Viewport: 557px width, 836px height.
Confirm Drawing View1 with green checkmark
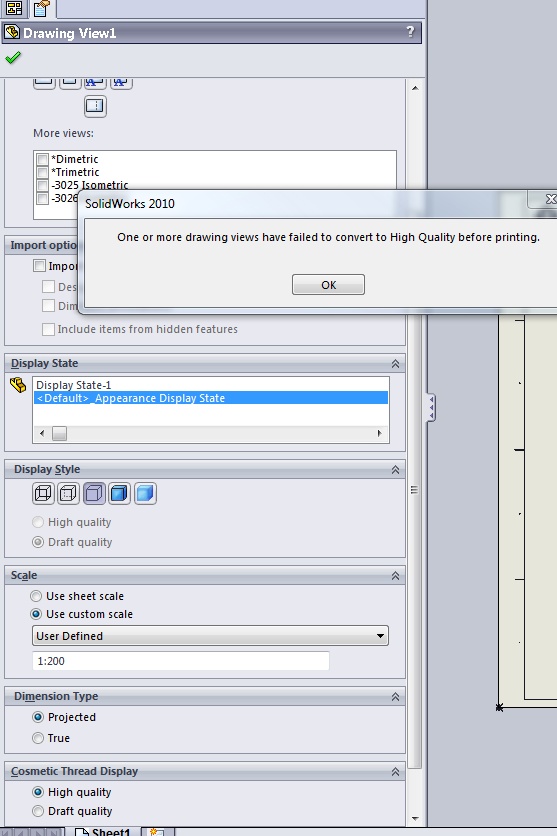click(x=13, y=58)
